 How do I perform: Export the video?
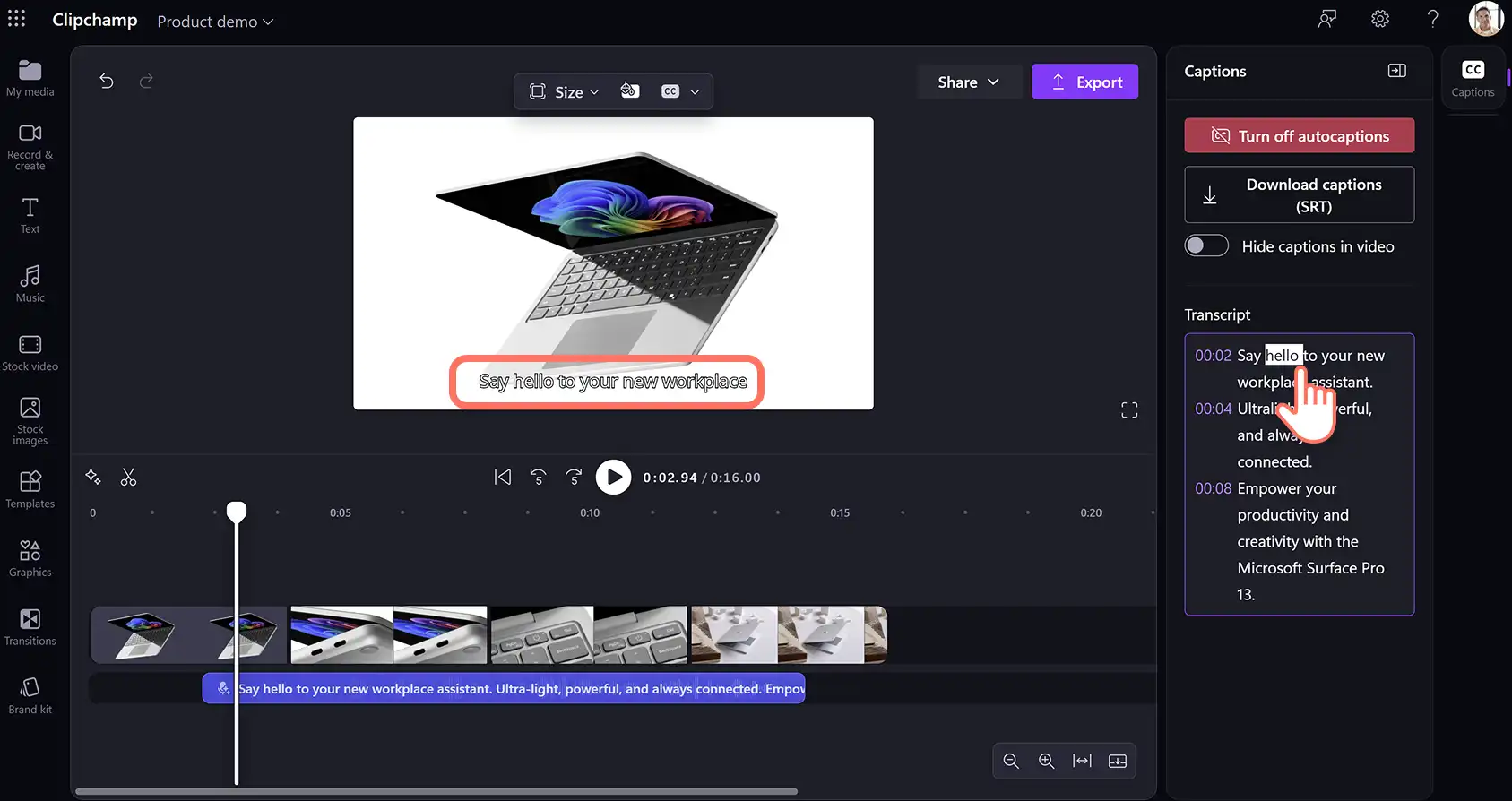pyautogui.click(x=1085, y=82)
